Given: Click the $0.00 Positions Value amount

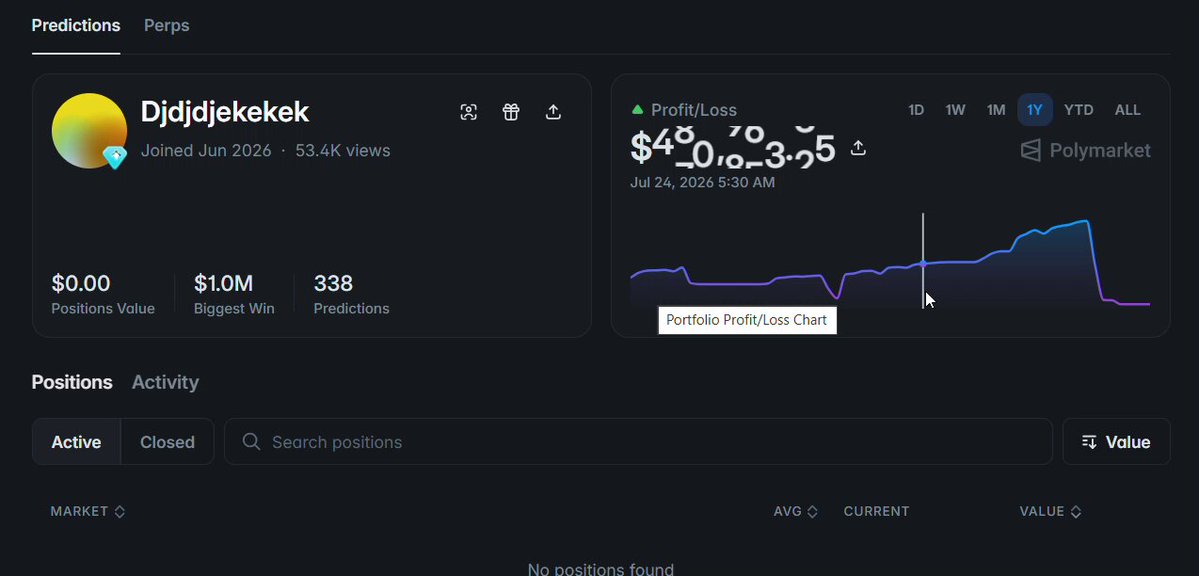Looking at the screenshot, I should pos(81,284).
